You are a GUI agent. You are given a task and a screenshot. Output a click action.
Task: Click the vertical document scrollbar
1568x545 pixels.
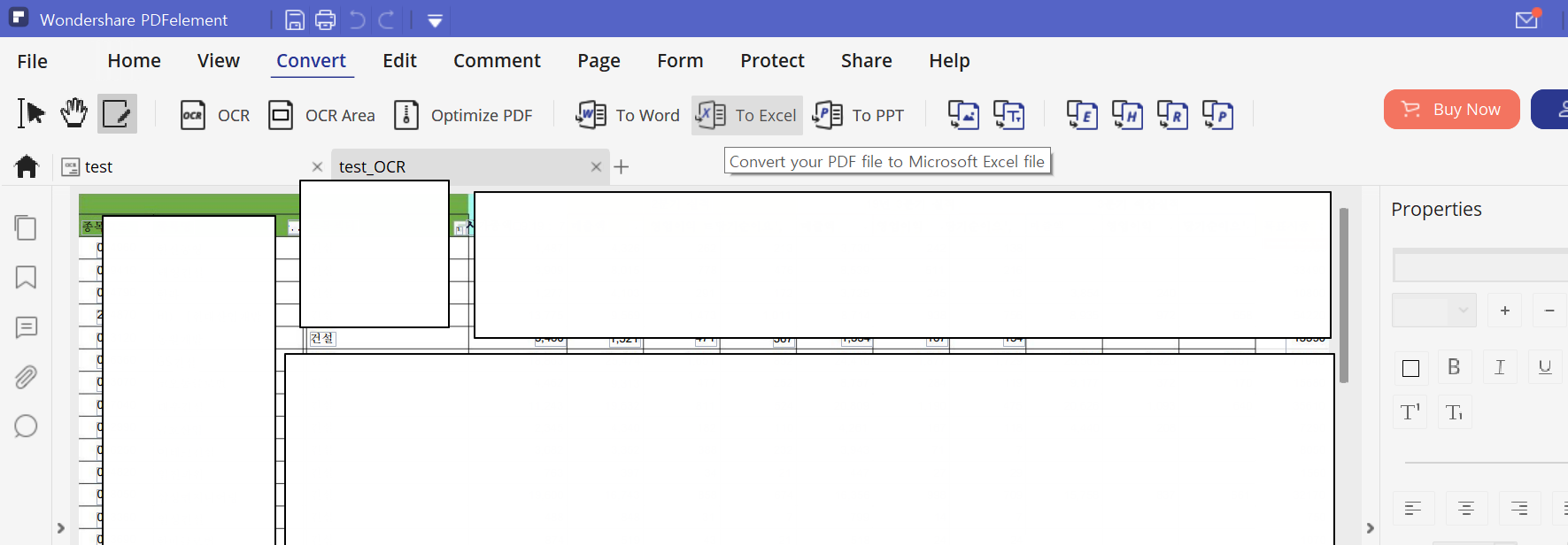pos(1344,295)
